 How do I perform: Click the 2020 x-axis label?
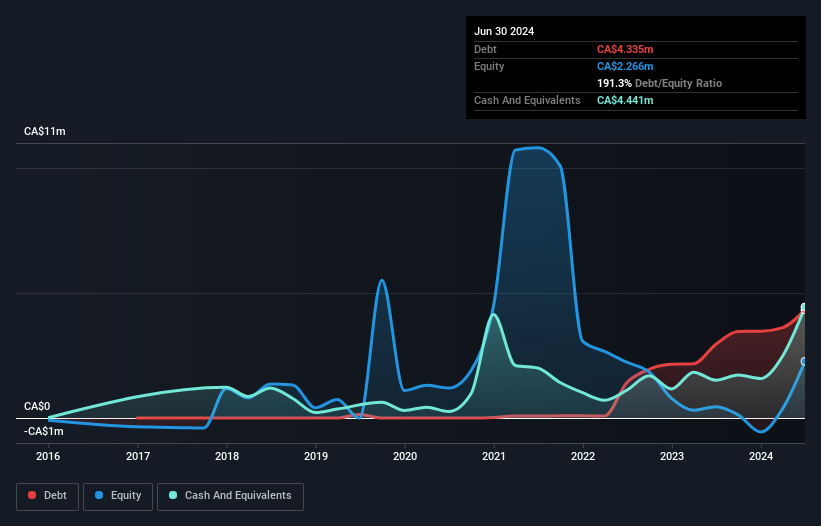click(x=405, y=456)
